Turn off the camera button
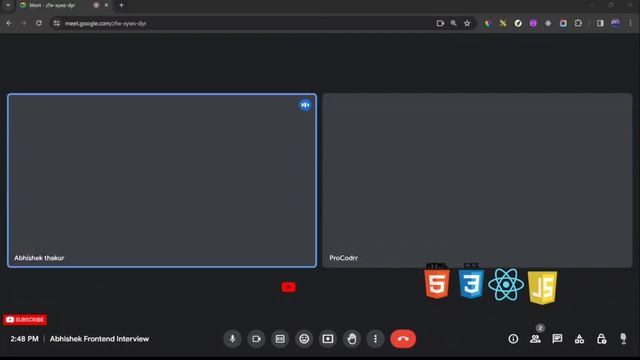This screenshot has height=360, width=640. [256, 339]
